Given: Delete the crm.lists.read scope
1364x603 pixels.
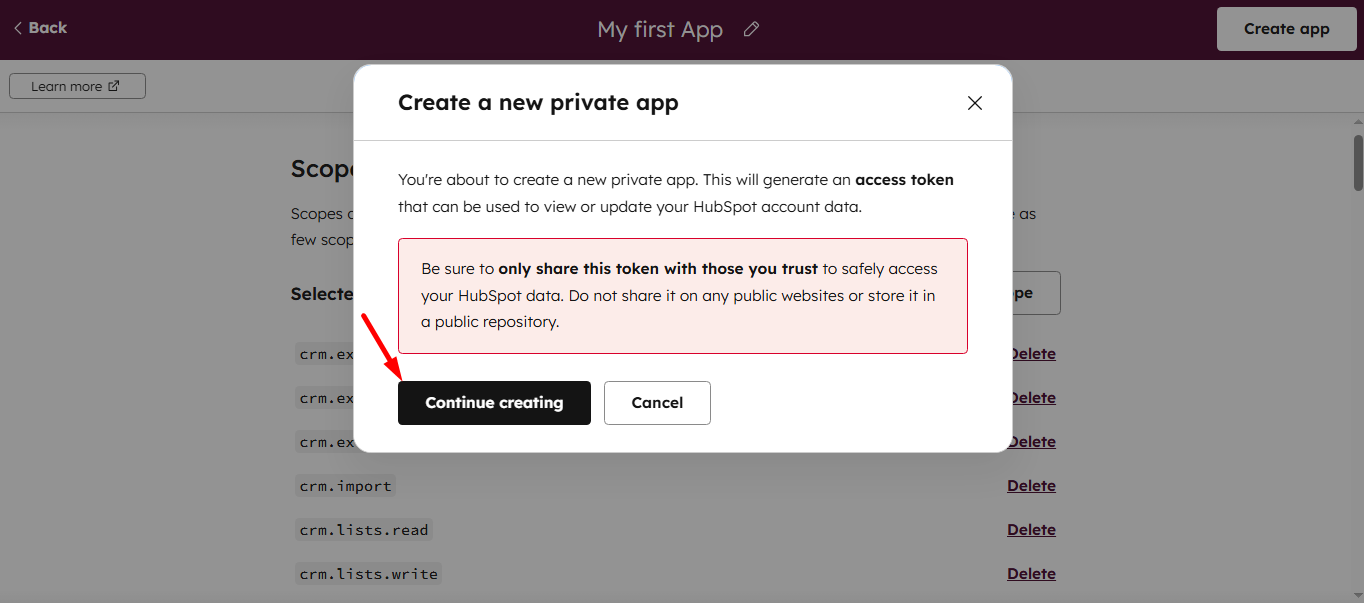Looking at the screenshot, I should point(1031,530).
